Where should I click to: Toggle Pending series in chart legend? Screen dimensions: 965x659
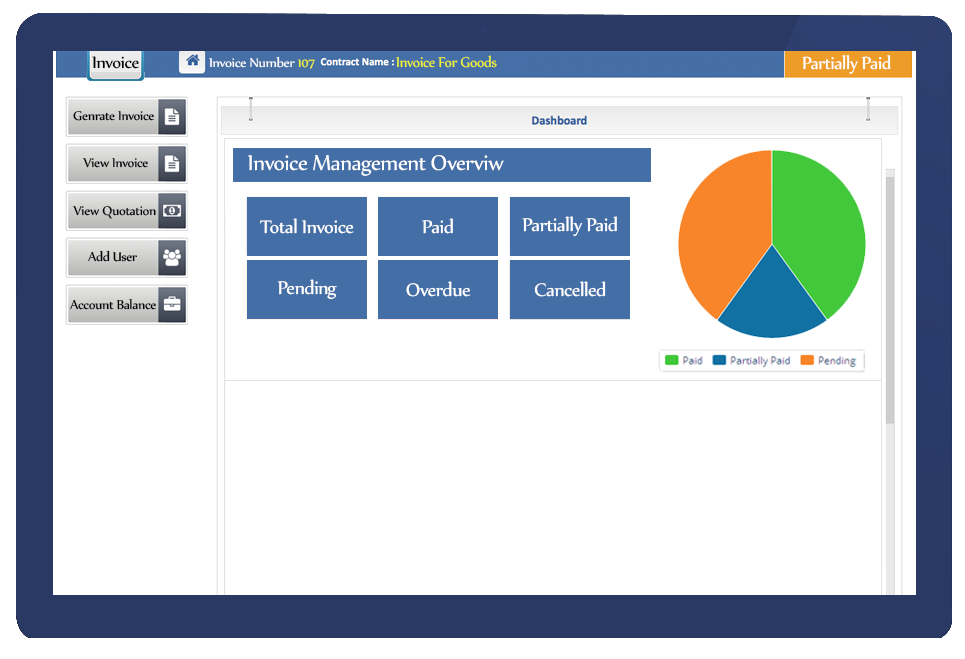click(x=828, y=361)
